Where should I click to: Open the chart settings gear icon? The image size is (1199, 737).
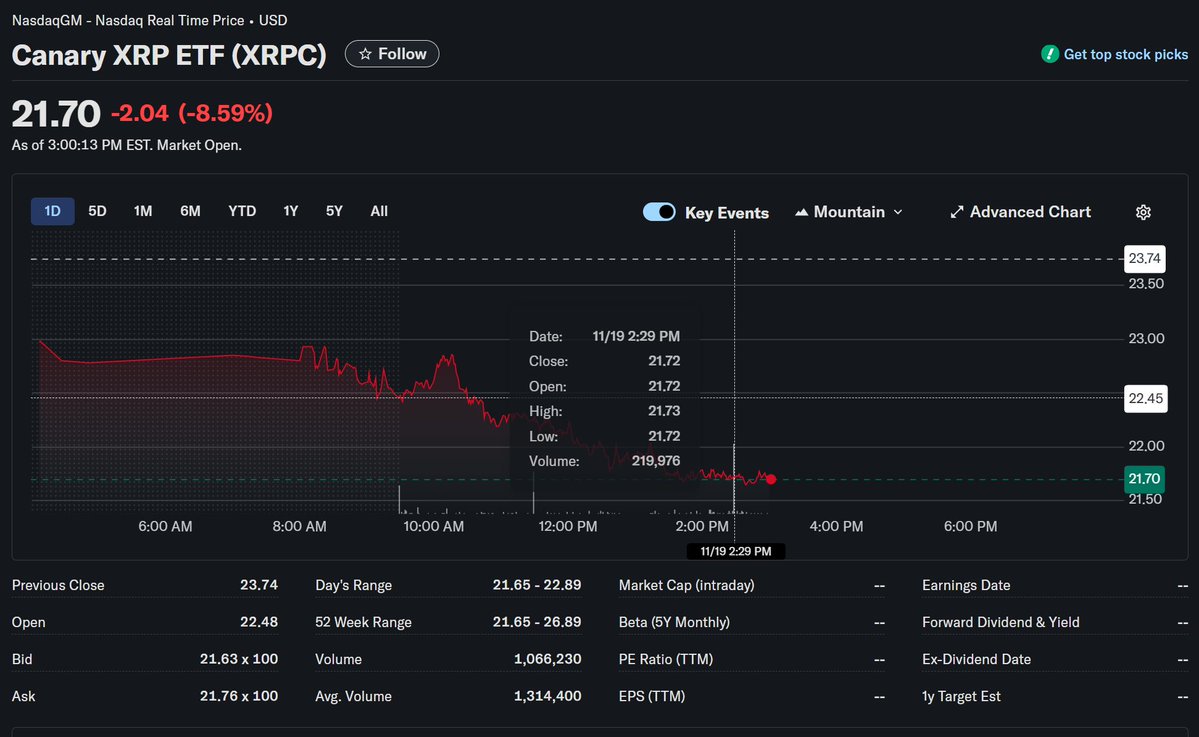(1142, 211)
